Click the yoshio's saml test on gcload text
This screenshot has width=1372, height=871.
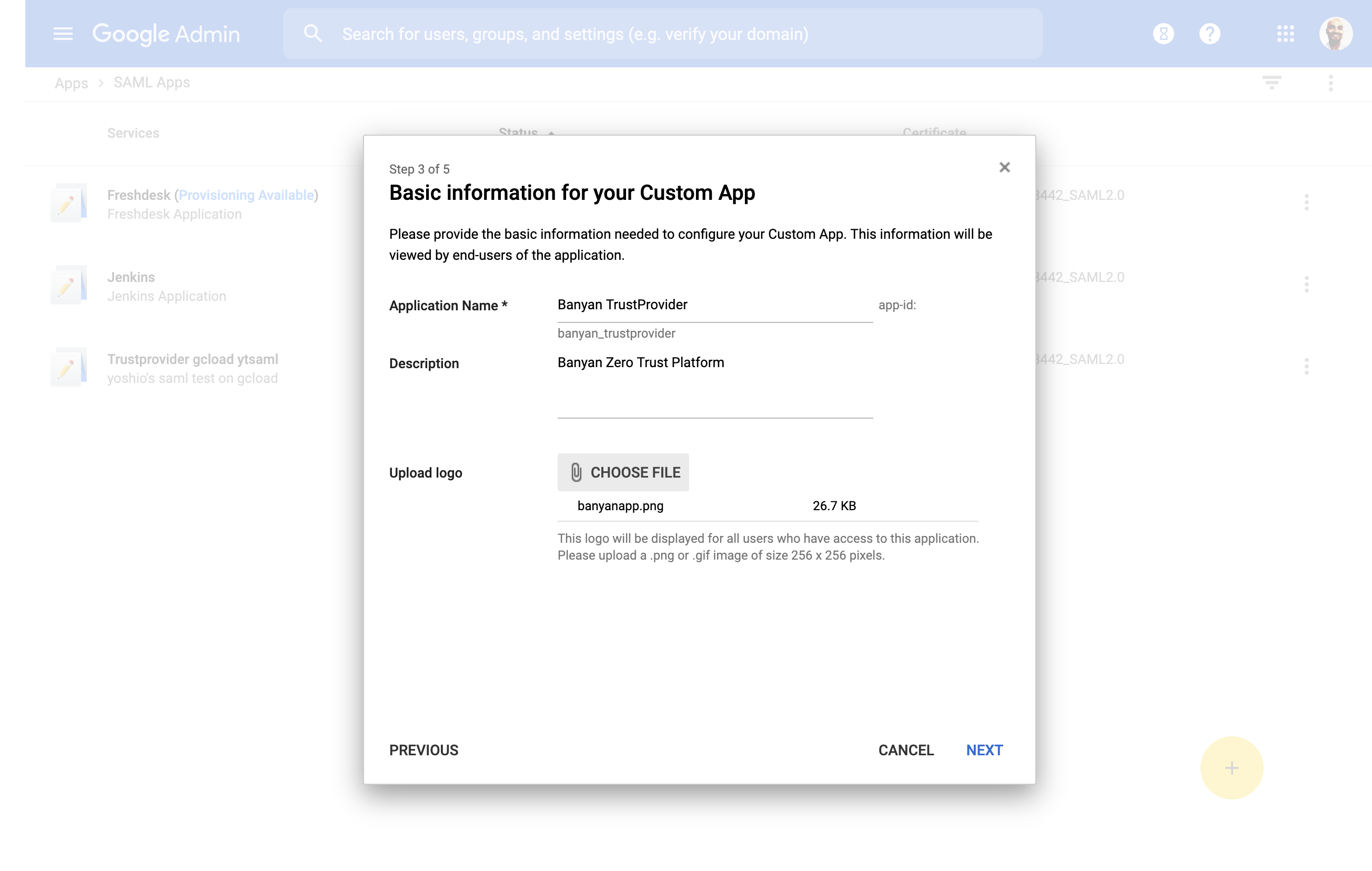click(x=193, y=378)
